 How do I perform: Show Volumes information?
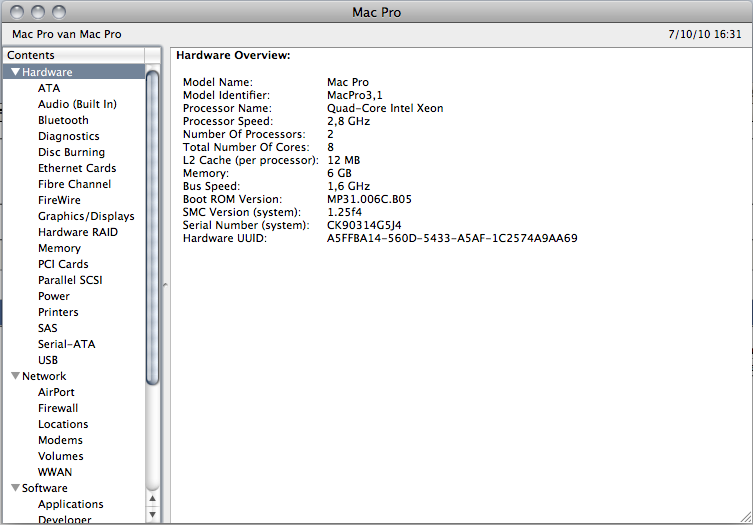coord(61,456)
